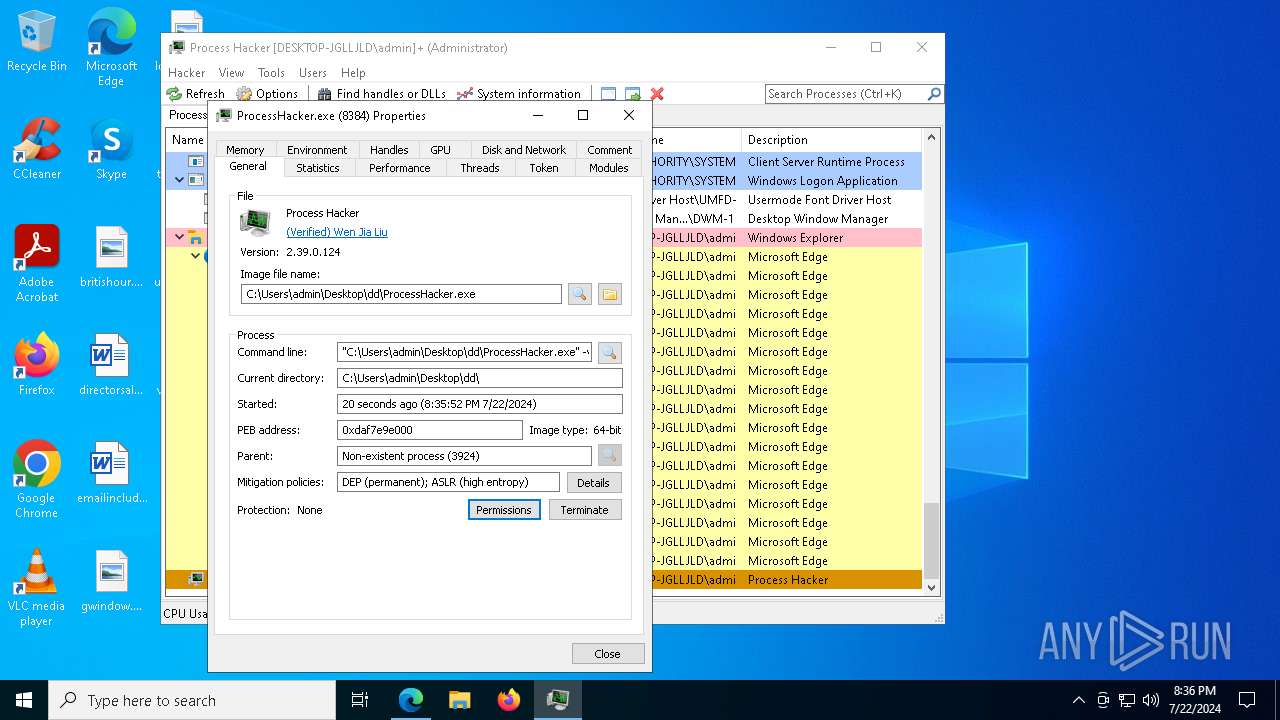Screen dimensions: 1280x720
Task: Open the Tools menu
Action: point(271,72)
